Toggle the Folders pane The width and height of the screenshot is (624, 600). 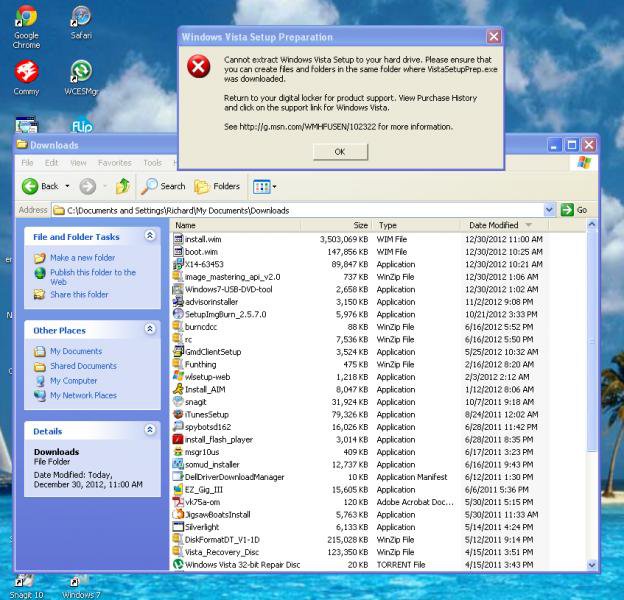pyautogui.click(x=217, y=186)
